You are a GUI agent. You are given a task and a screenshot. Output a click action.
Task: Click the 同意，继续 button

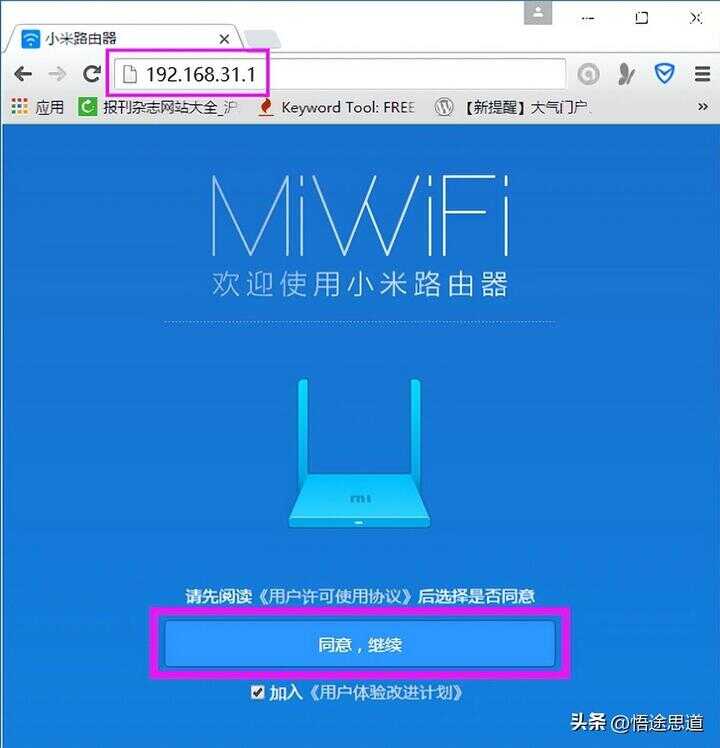360,644
